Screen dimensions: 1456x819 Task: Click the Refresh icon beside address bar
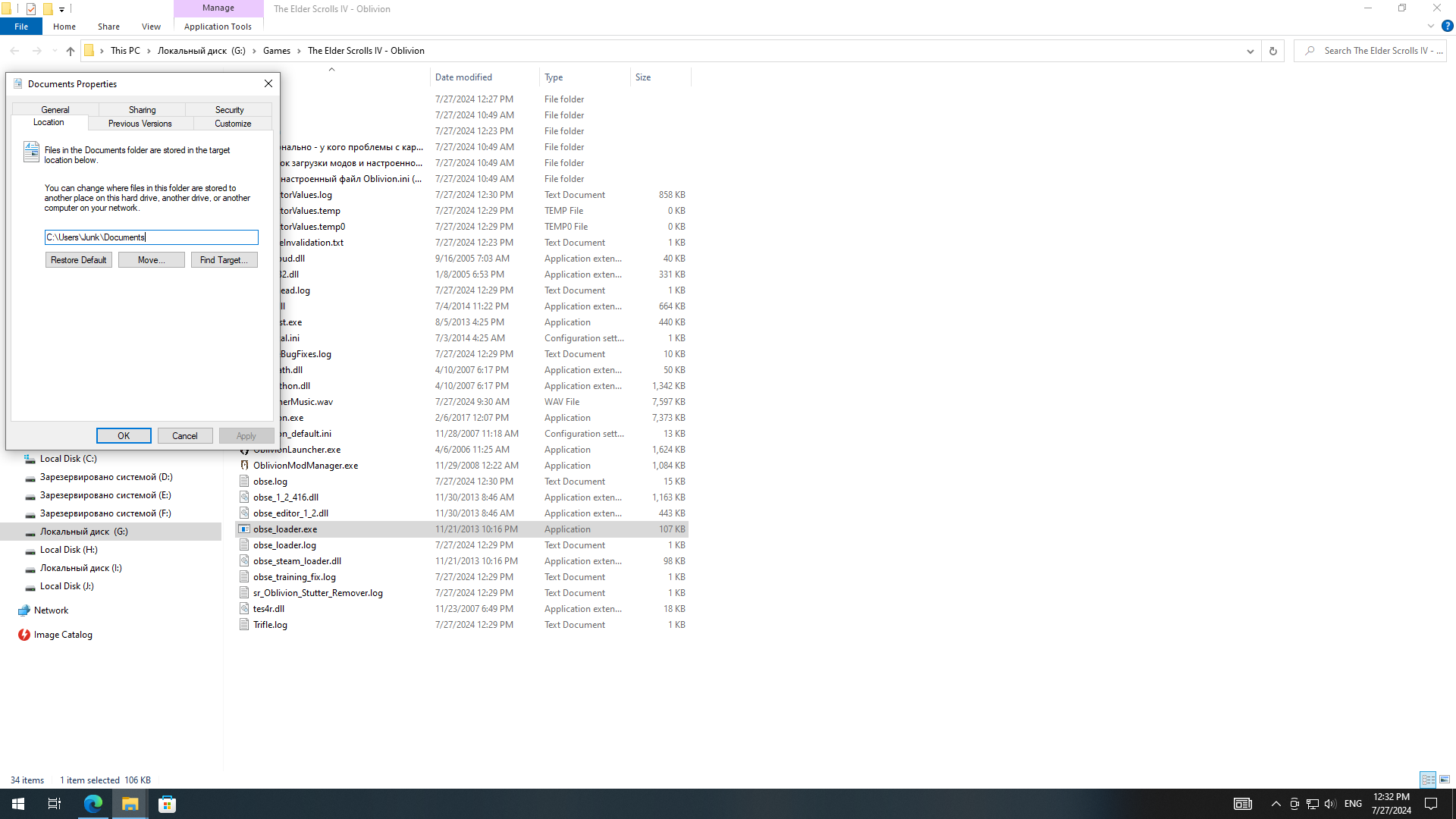[x=1272, y=51]
